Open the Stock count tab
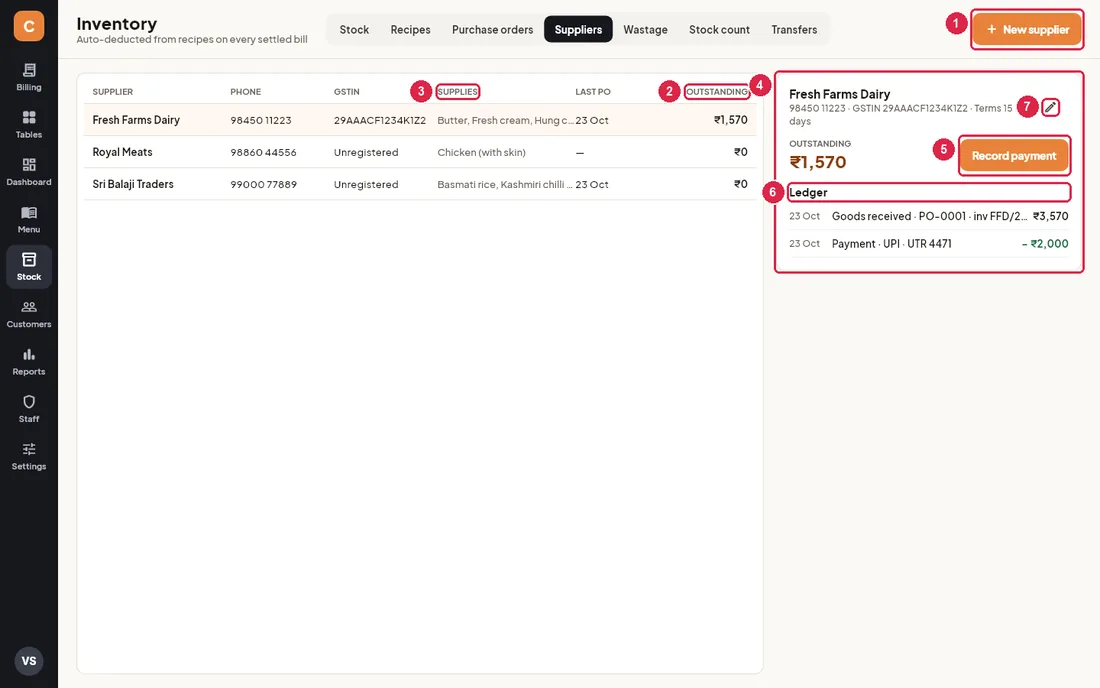 pos(719,29)
